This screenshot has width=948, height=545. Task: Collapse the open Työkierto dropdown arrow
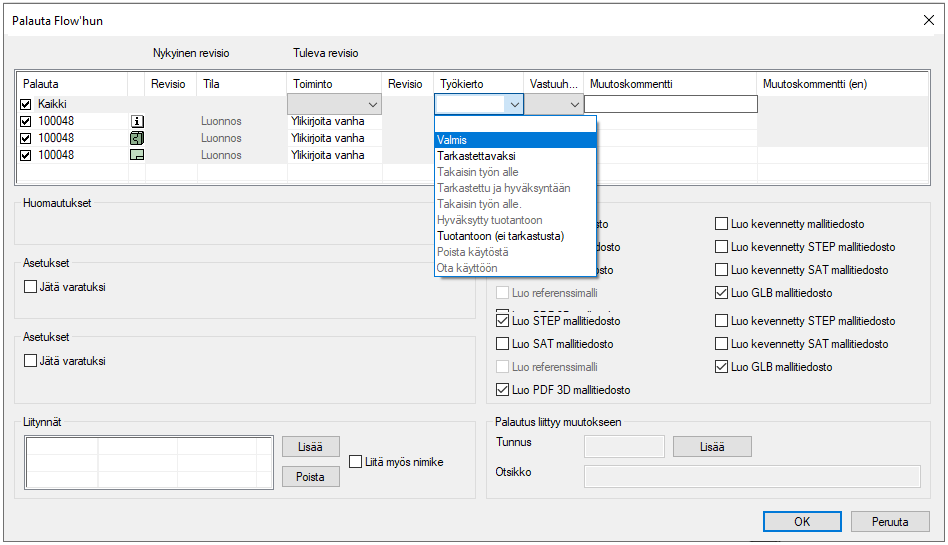pos(514,104)
